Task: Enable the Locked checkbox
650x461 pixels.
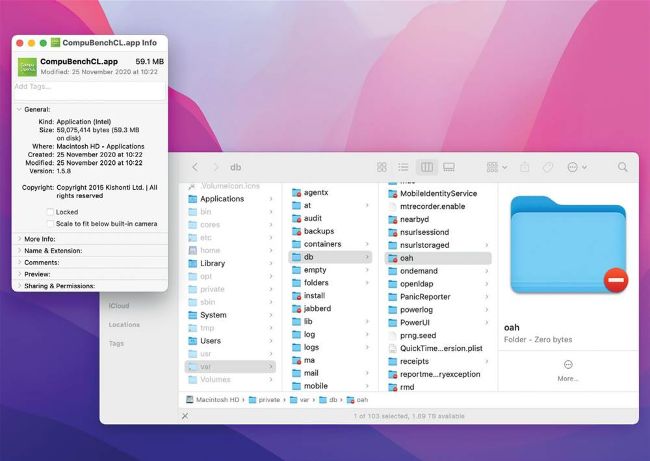Action: 50,212
